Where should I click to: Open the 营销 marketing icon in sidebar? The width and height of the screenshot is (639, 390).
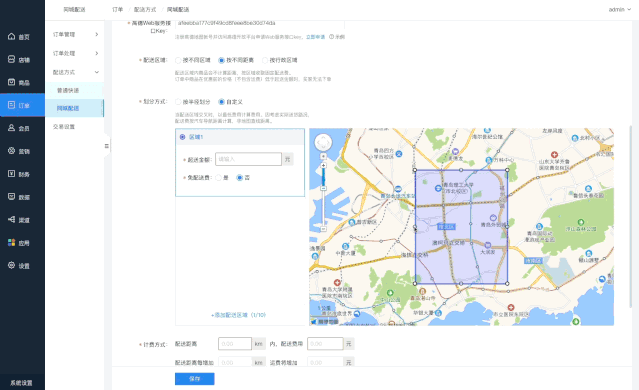(11, 151)
